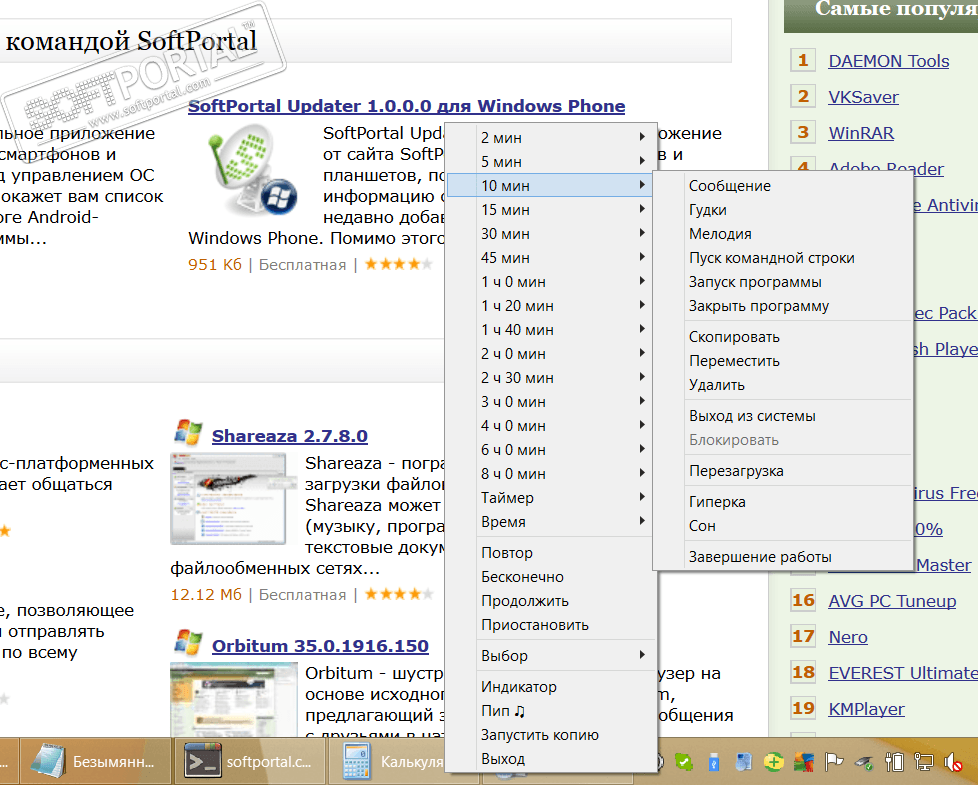
Task: Select the highlighted 10 мин menu item
Action: coord(550,186)
